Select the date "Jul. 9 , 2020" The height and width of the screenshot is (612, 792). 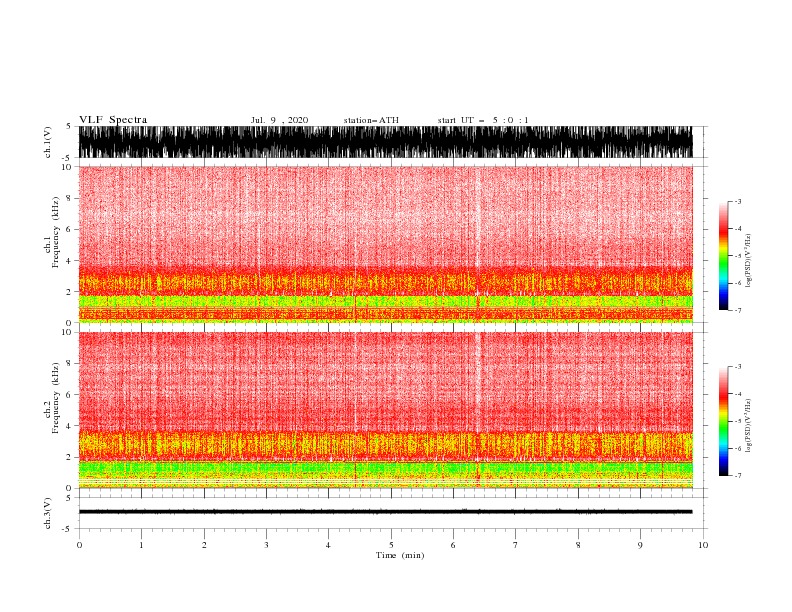(x=279, y=120)
